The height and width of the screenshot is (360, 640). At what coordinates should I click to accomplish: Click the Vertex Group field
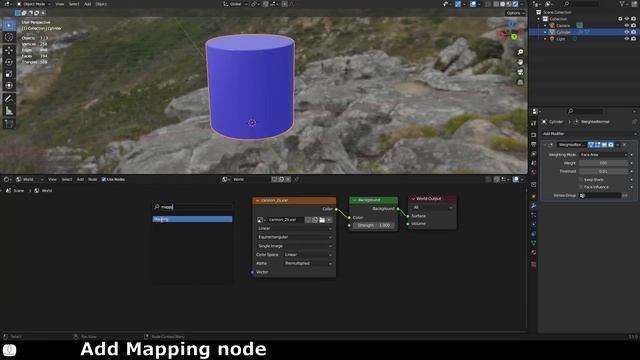pyautogui.click(x=600, y=196)
